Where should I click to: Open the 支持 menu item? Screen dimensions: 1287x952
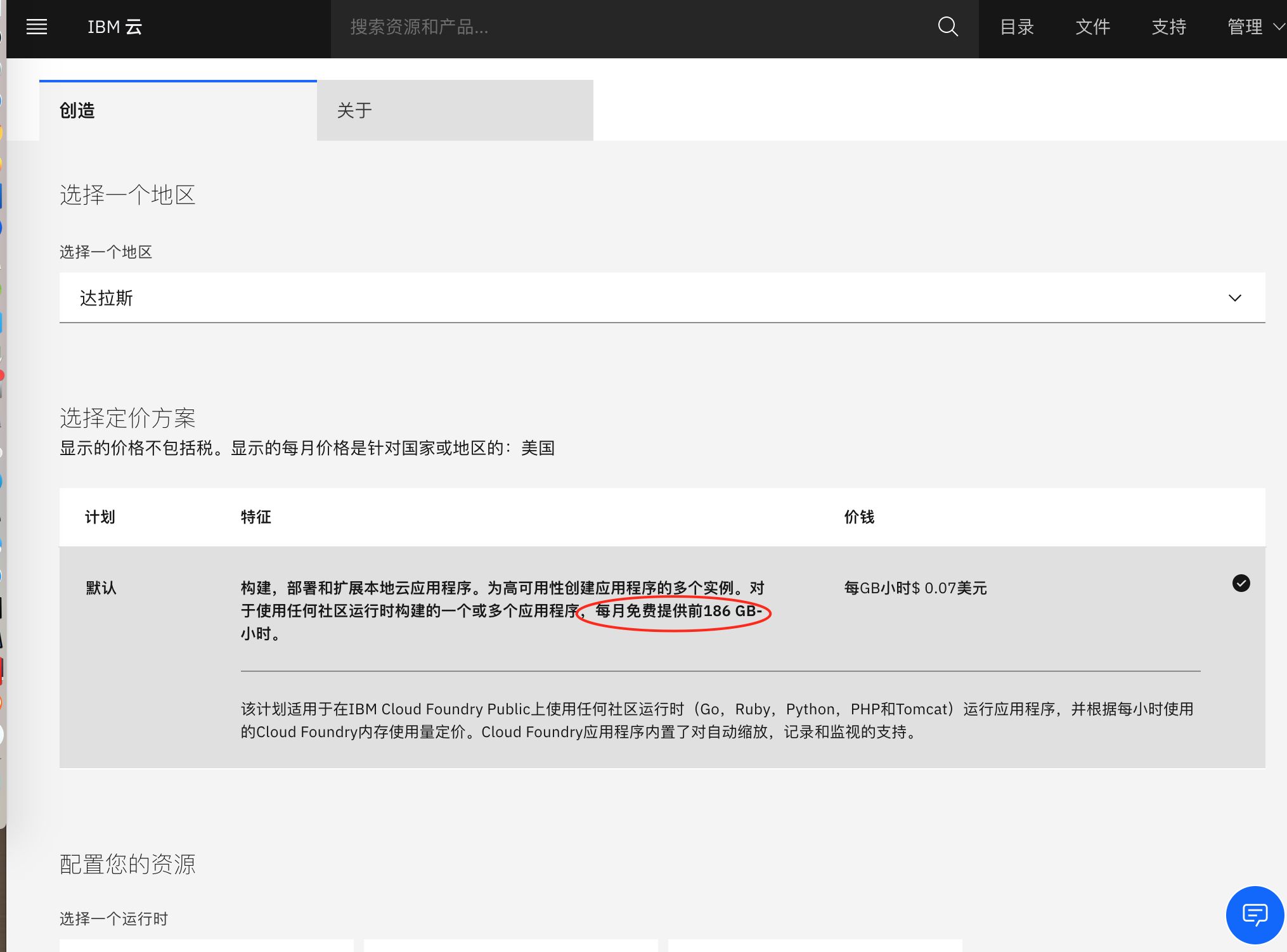click(1169, 27)
